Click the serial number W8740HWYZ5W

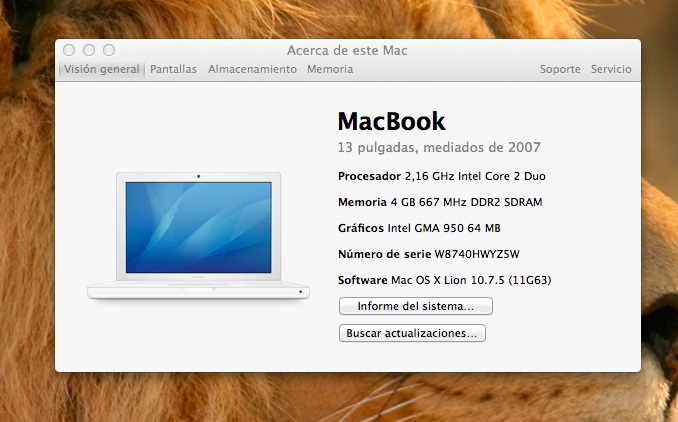(477, 254)
